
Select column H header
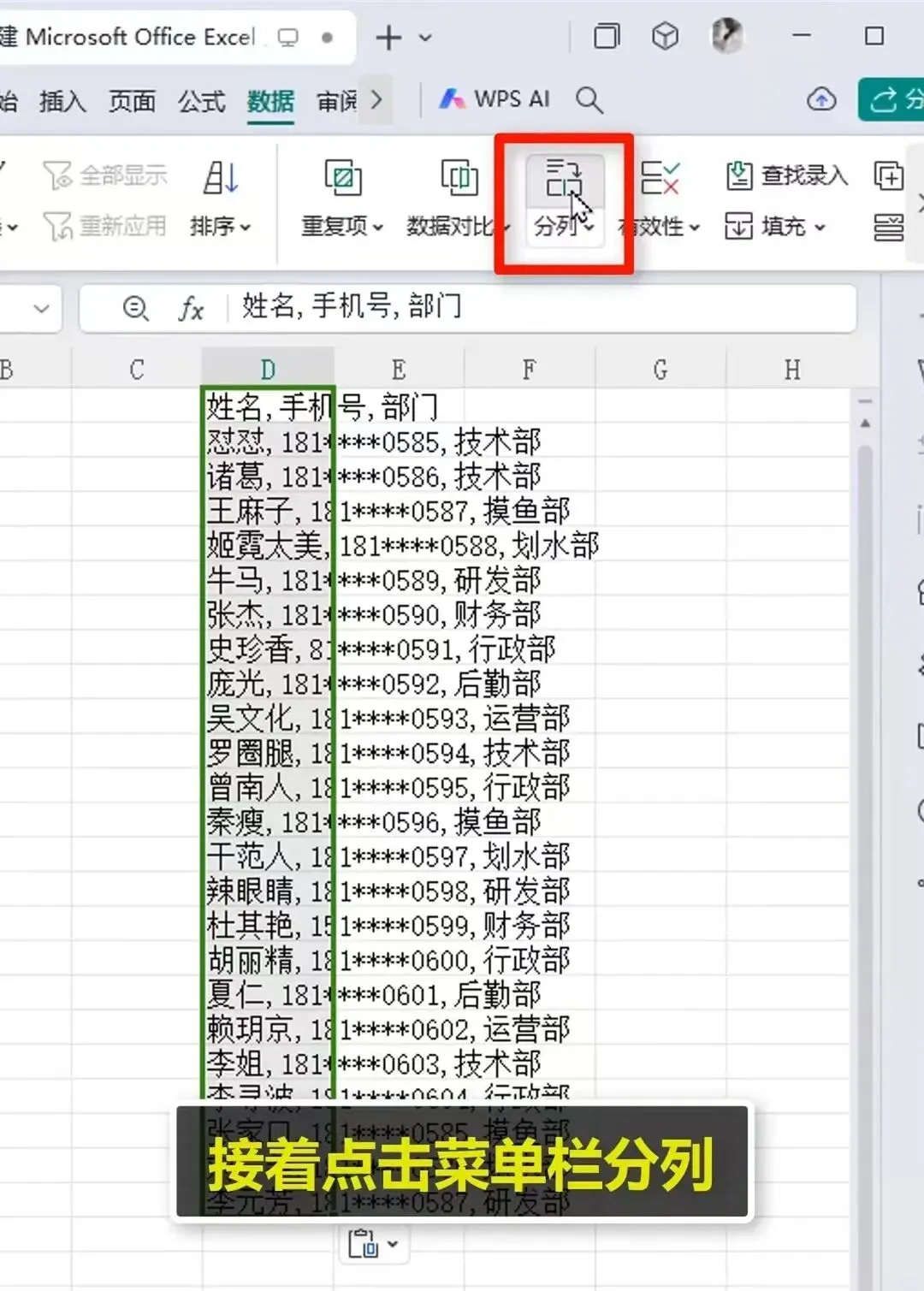tap(792, 370)
